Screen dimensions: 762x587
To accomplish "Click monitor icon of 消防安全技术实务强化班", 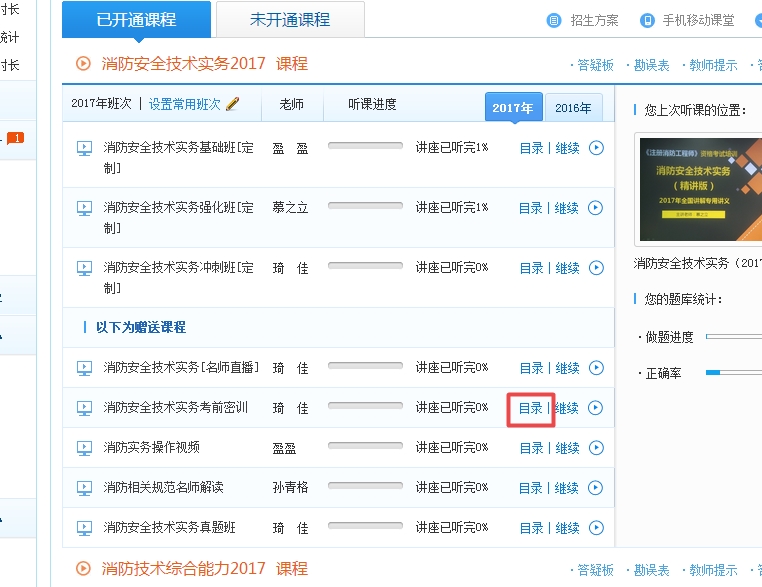I will point(84,208).
